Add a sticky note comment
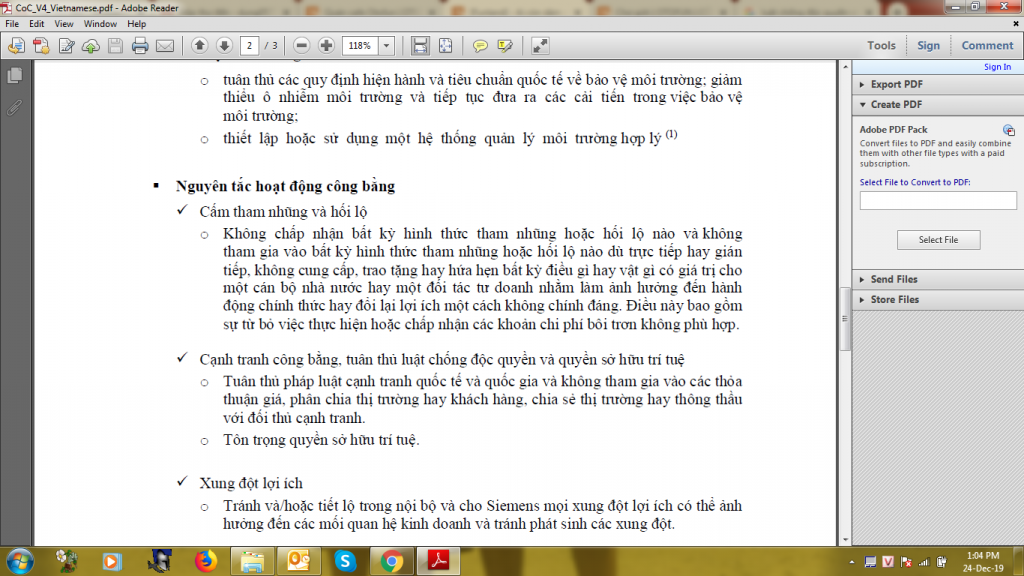This screenshot has width=1024, height=576. [480, 46]
